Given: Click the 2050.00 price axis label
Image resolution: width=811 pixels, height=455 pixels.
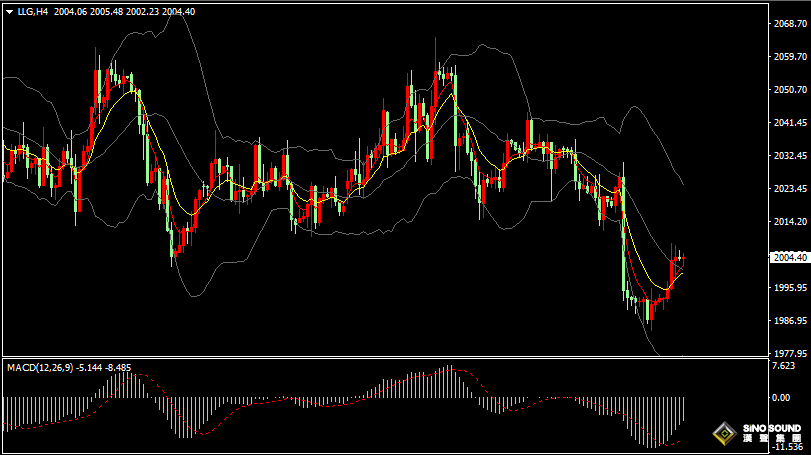Looking at the screenshot, I should pyautogui.click(x=790, y=90).
